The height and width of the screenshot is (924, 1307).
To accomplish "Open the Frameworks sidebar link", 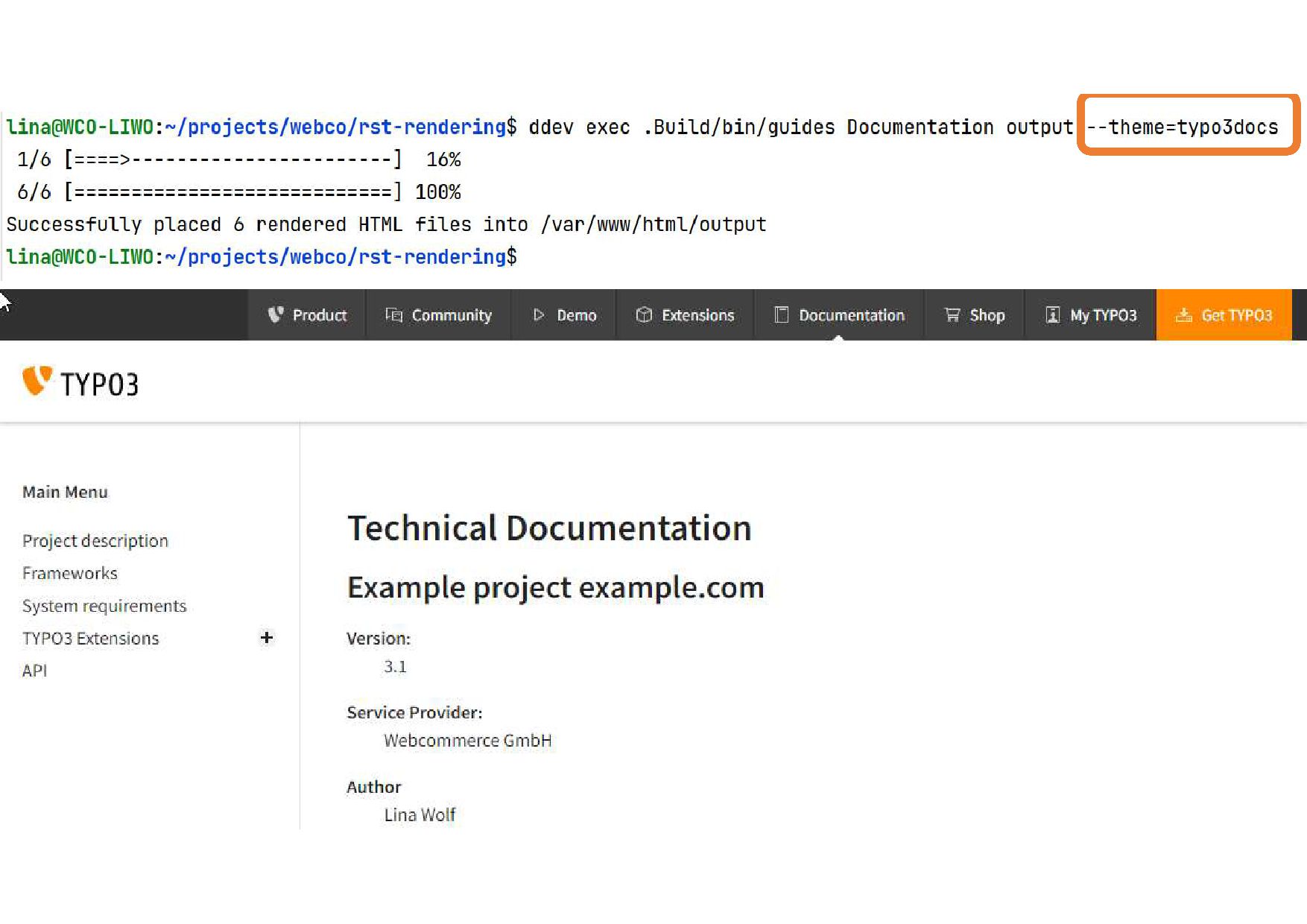I will point(70,573).
